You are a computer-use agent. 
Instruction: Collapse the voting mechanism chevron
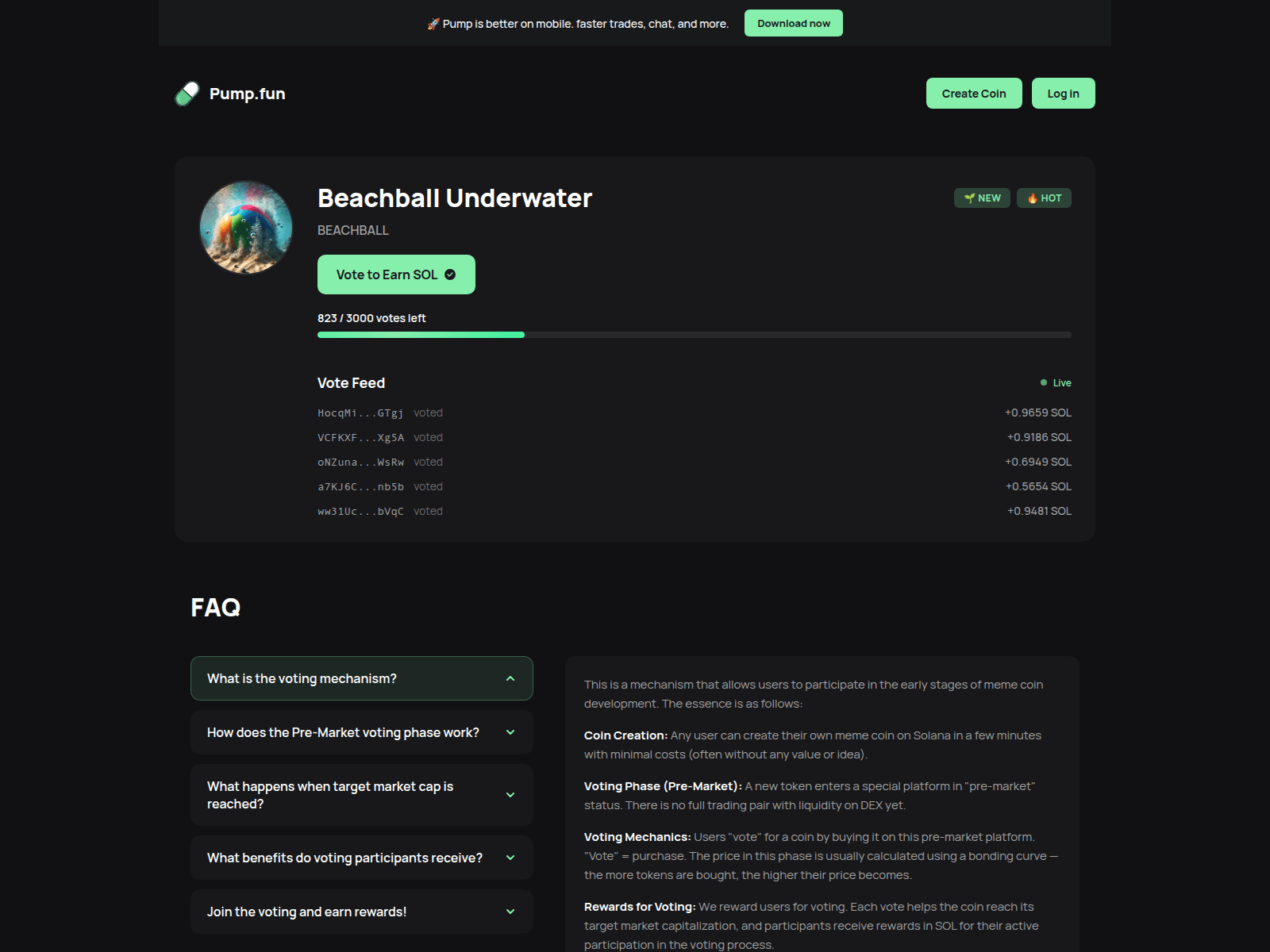point(510,678)
